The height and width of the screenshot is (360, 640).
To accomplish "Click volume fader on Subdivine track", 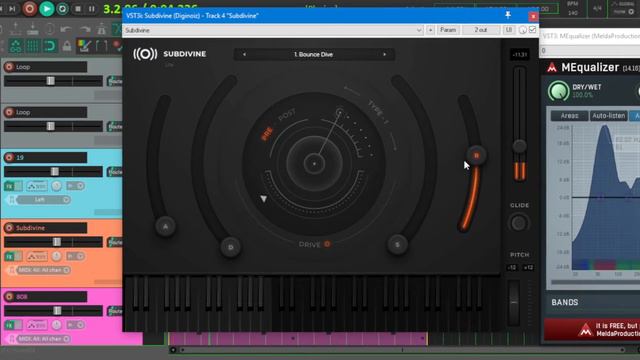I will [x=57, y=242].
